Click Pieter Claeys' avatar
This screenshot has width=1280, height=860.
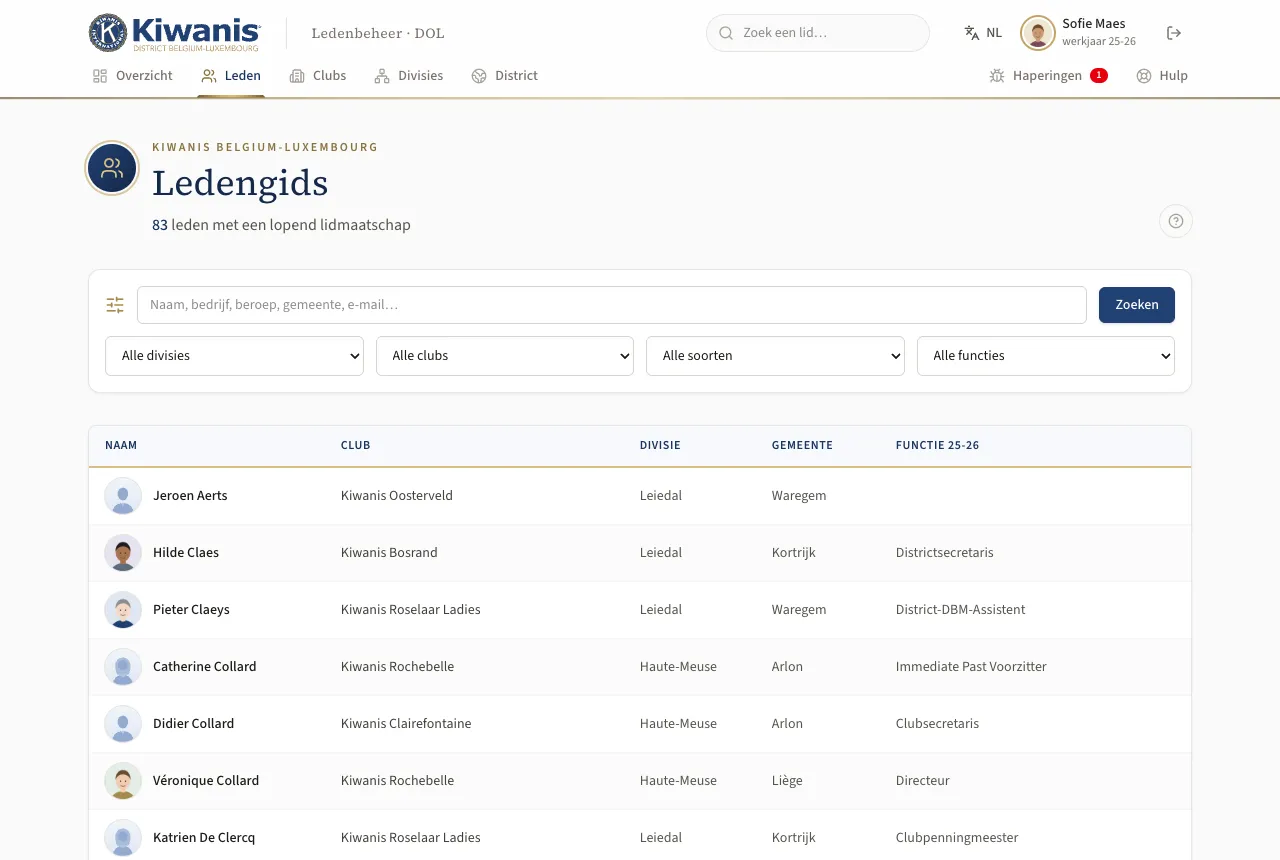(x=123, y=610)
